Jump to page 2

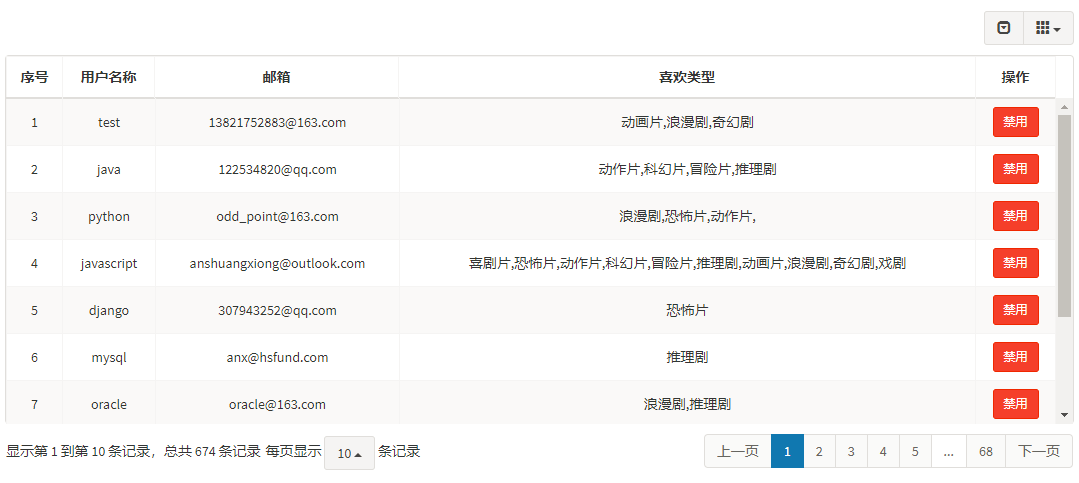[819, 451]
